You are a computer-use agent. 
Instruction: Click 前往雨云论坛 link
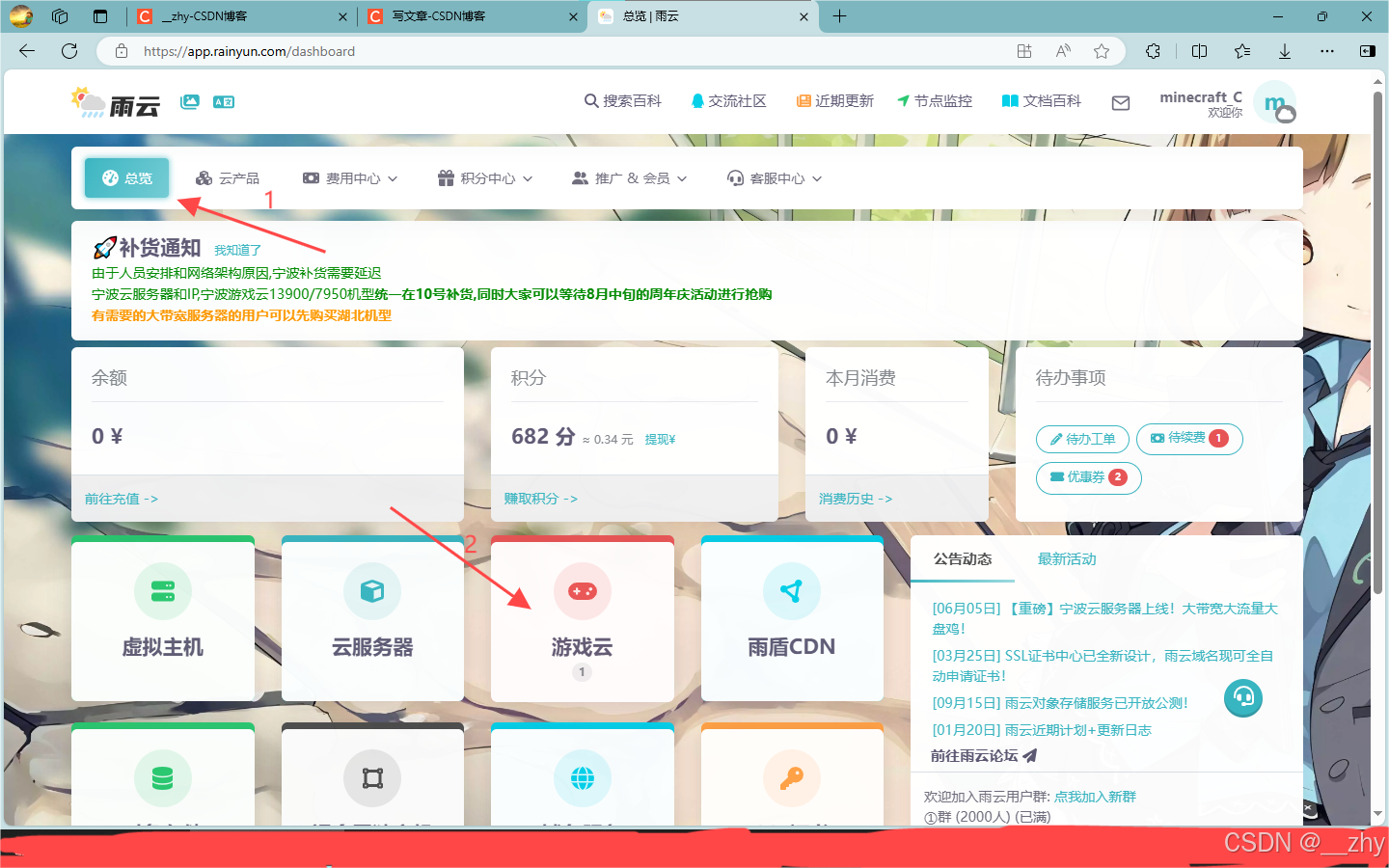pos(984,756)
